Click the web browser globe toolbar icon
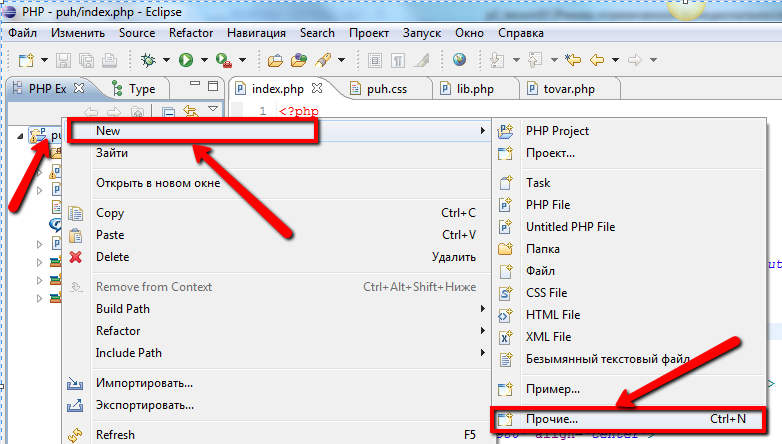782x444 pixels. click(x=459, y=60)
